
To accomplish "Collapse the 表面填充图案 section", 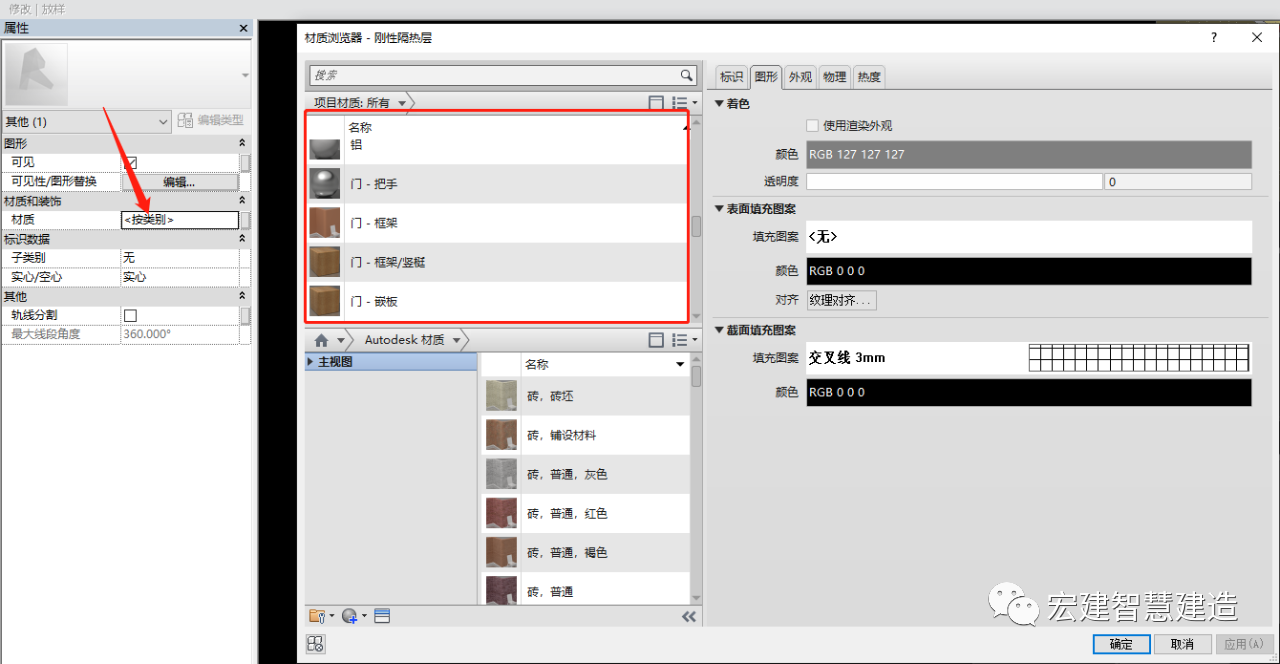I will 719,208.
